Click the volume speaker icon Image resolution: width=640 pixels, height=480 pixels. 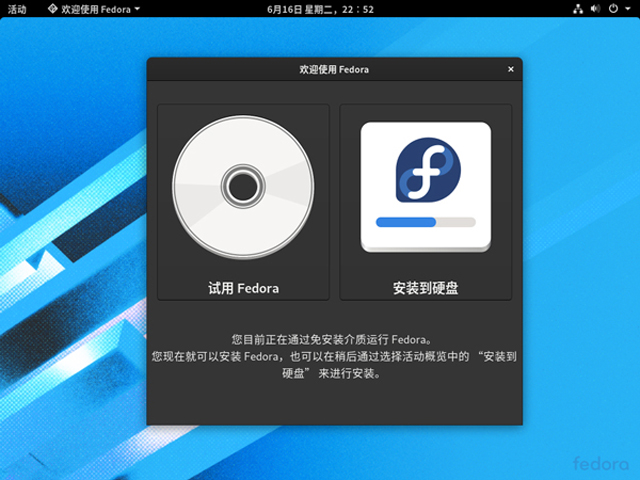(597, 9)
